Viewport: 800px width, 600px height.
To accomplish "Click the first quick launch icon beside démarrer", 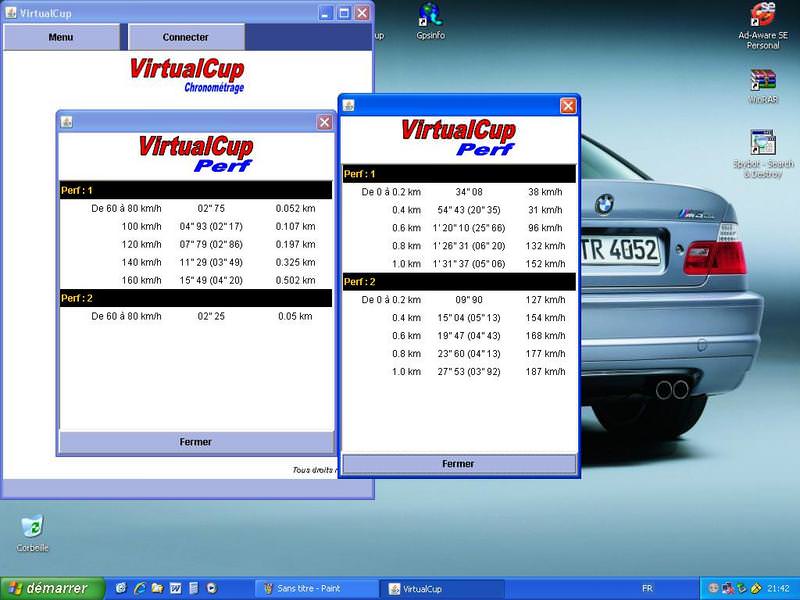I will [121, 588].
